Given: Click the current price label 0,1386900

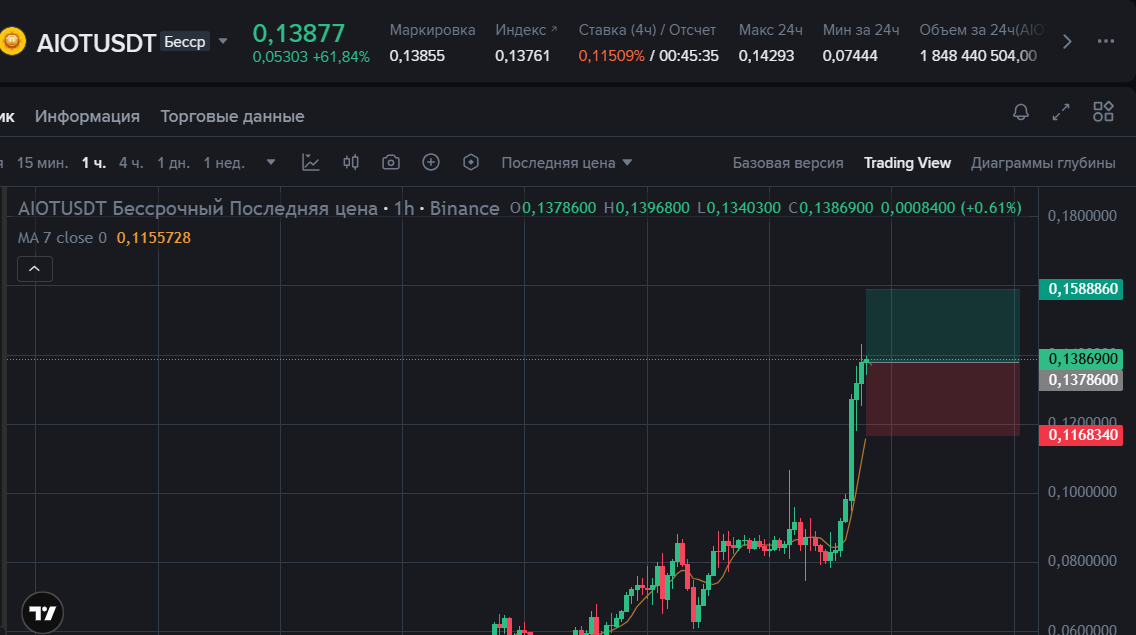Looking at the screenshot, I should [1081, 359].
